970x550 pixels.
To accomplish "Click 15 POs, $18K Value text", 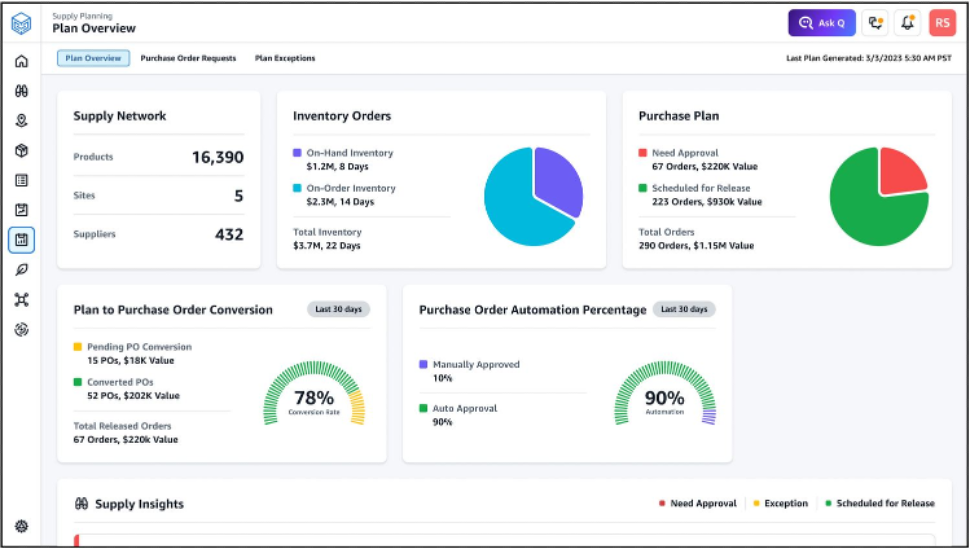I will pyautogui.click(x=131, y=361).
